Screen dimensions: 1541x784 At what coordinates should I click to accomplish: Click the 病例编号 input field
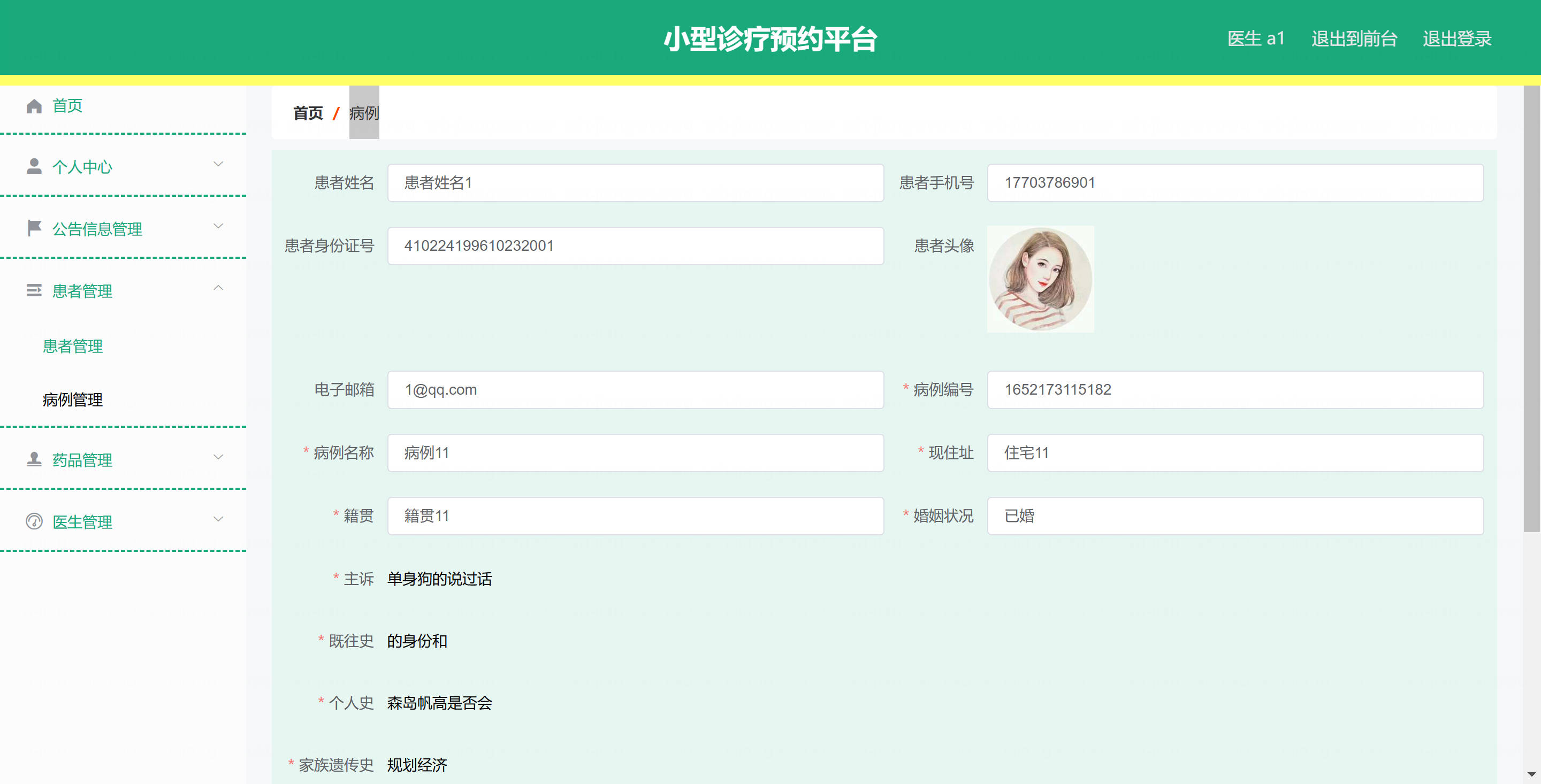[x=1235, y=390]
